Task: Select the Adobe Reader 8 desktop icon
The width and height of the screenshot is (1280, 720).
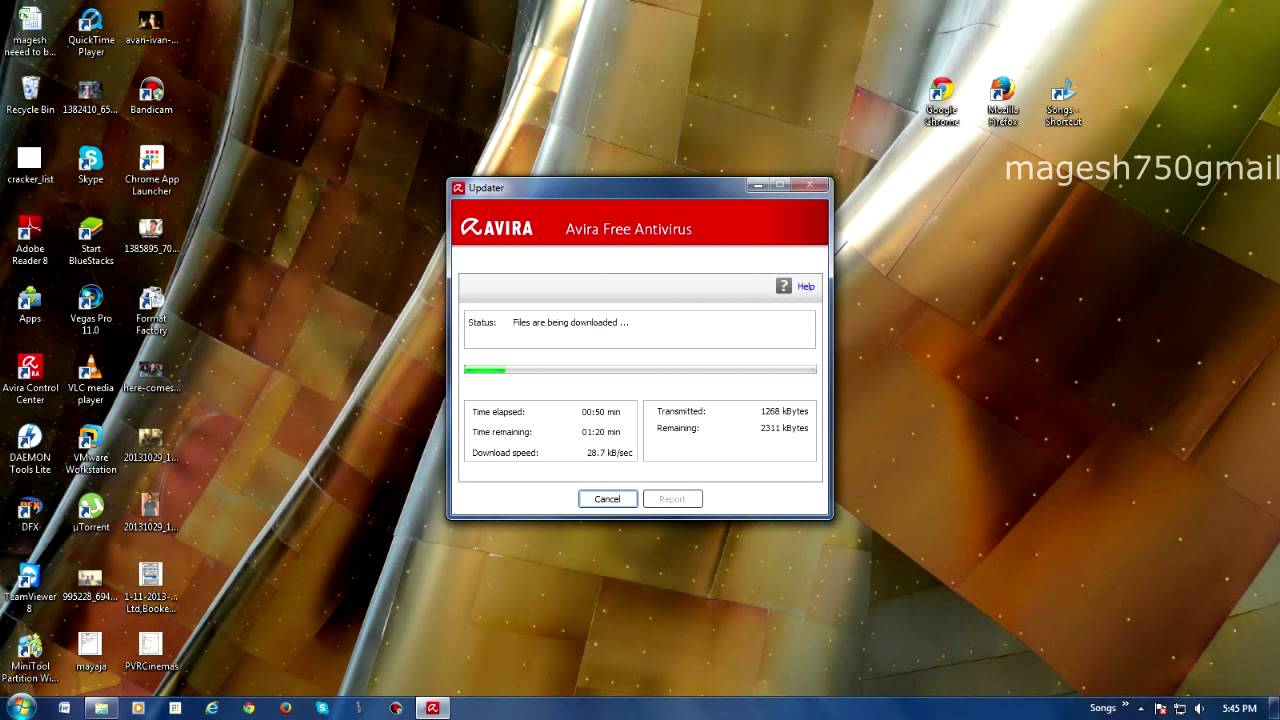Action: 30,241
